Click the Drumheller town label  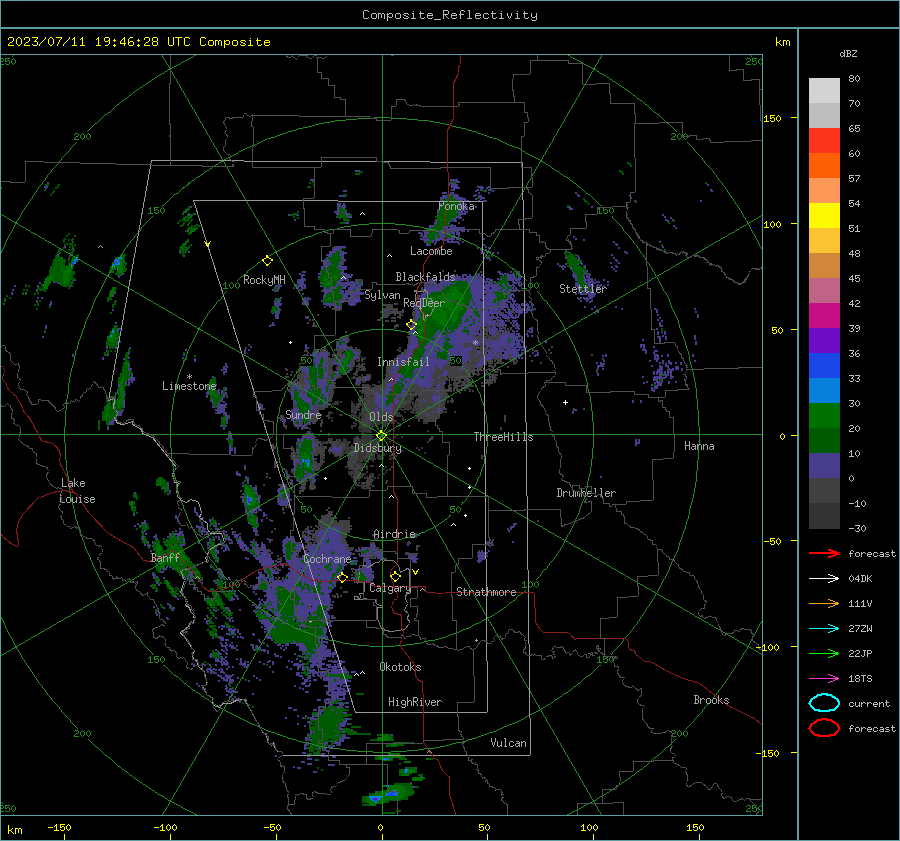[586, 493]
